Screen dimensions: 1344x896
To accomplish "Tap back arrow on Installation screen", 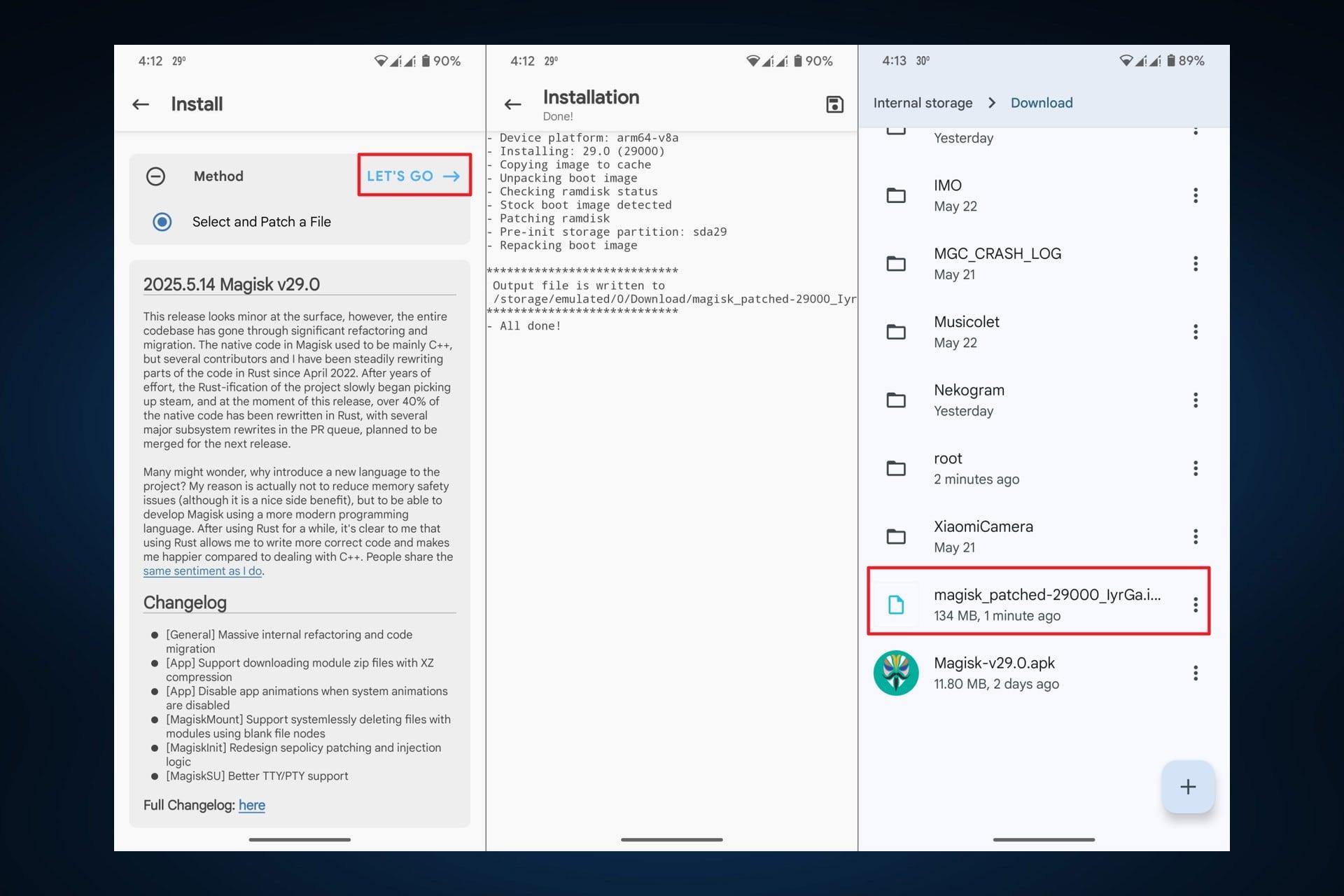I will pos(513,104).
